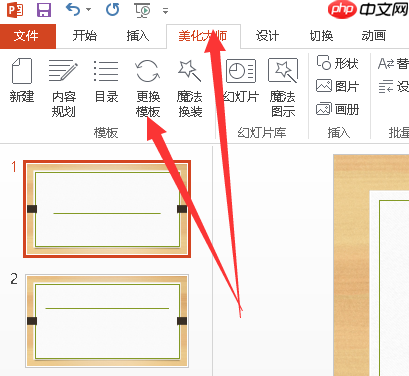Open the 文件 File menu
This screenshot has height=376, width=409.
pyautogui.click(x=26, y=36)
